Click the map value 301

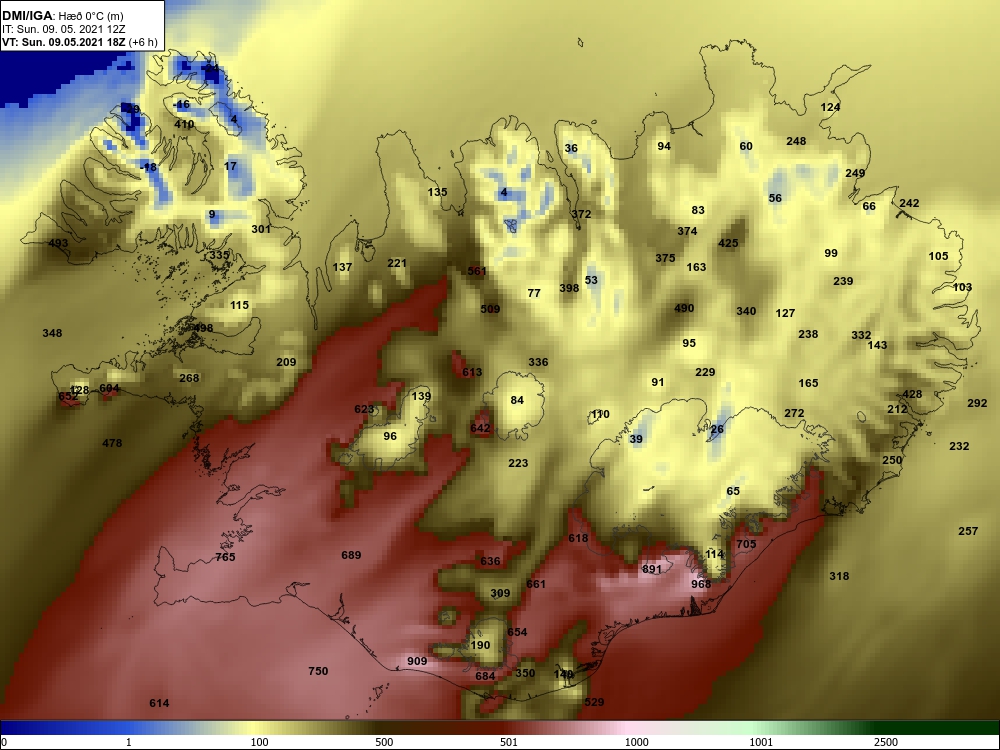[261, 228]
